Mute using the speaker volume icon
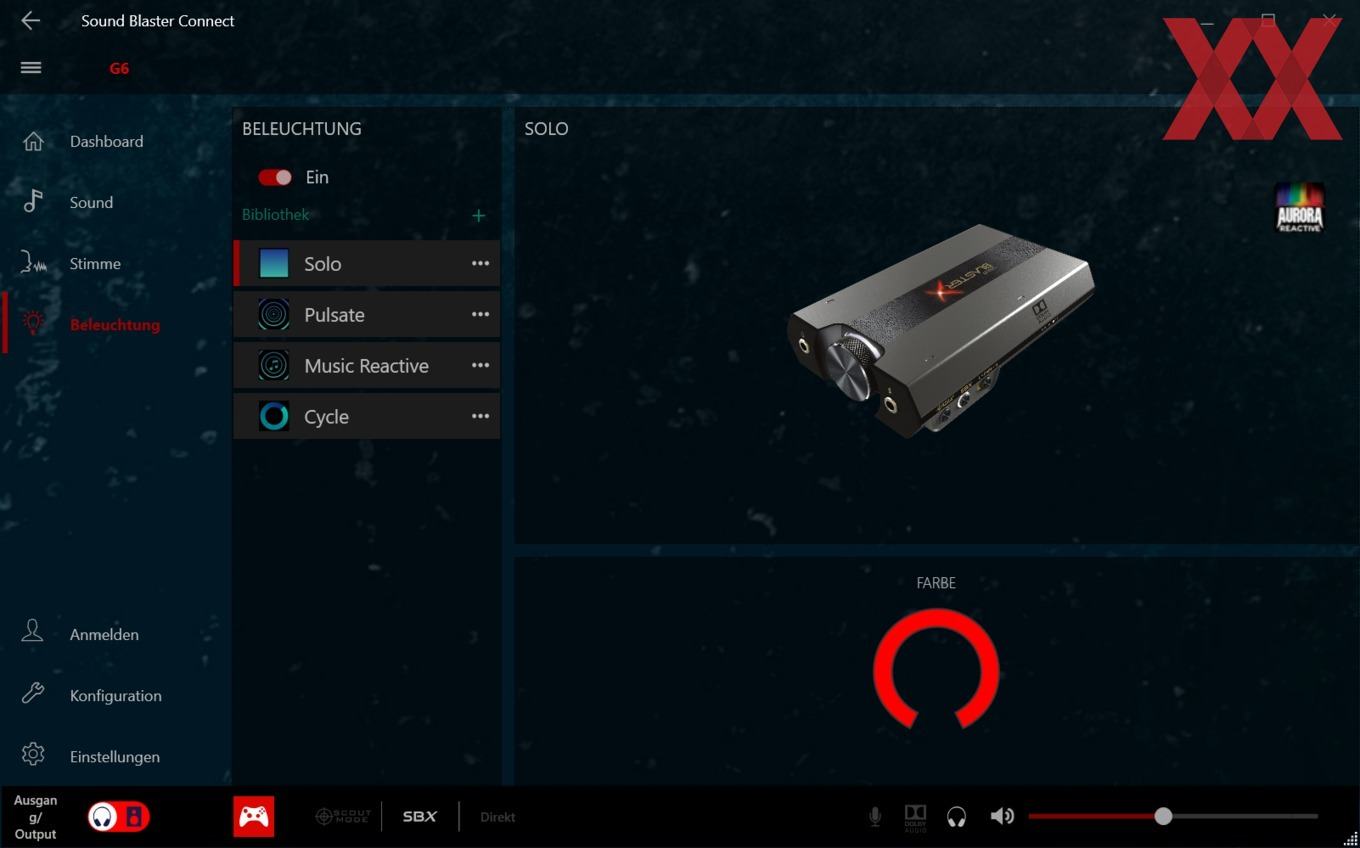 [x=1001, y=817]
